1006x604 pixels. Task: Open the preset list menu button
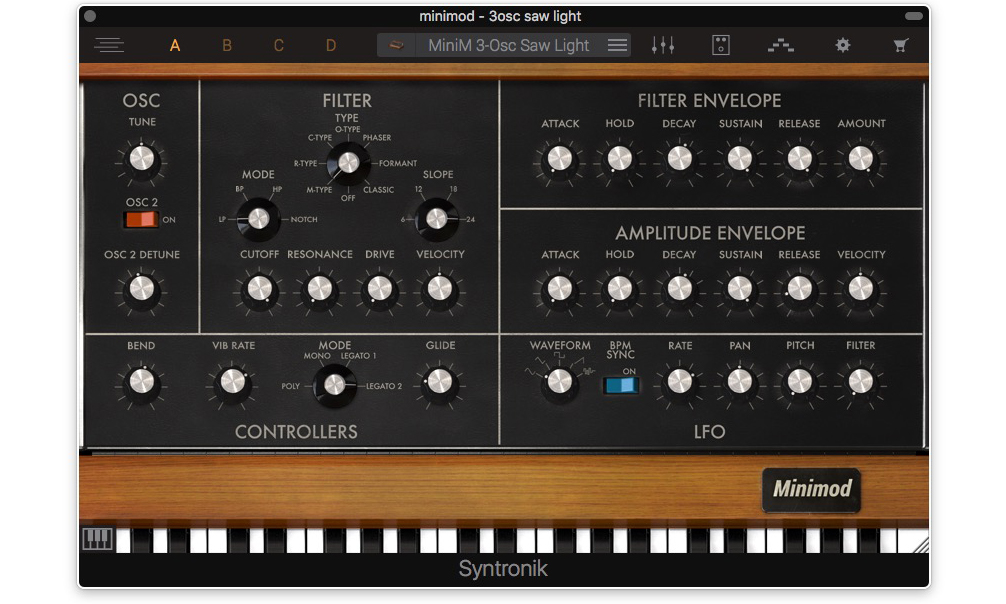pos(617,45)
